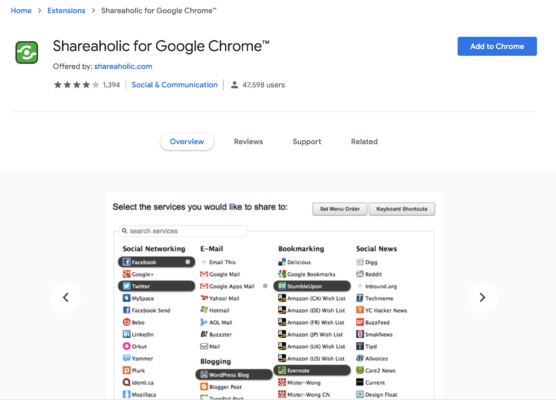Select Amazon (US) Wish List
556x400 pixels.
click(311, 359)
